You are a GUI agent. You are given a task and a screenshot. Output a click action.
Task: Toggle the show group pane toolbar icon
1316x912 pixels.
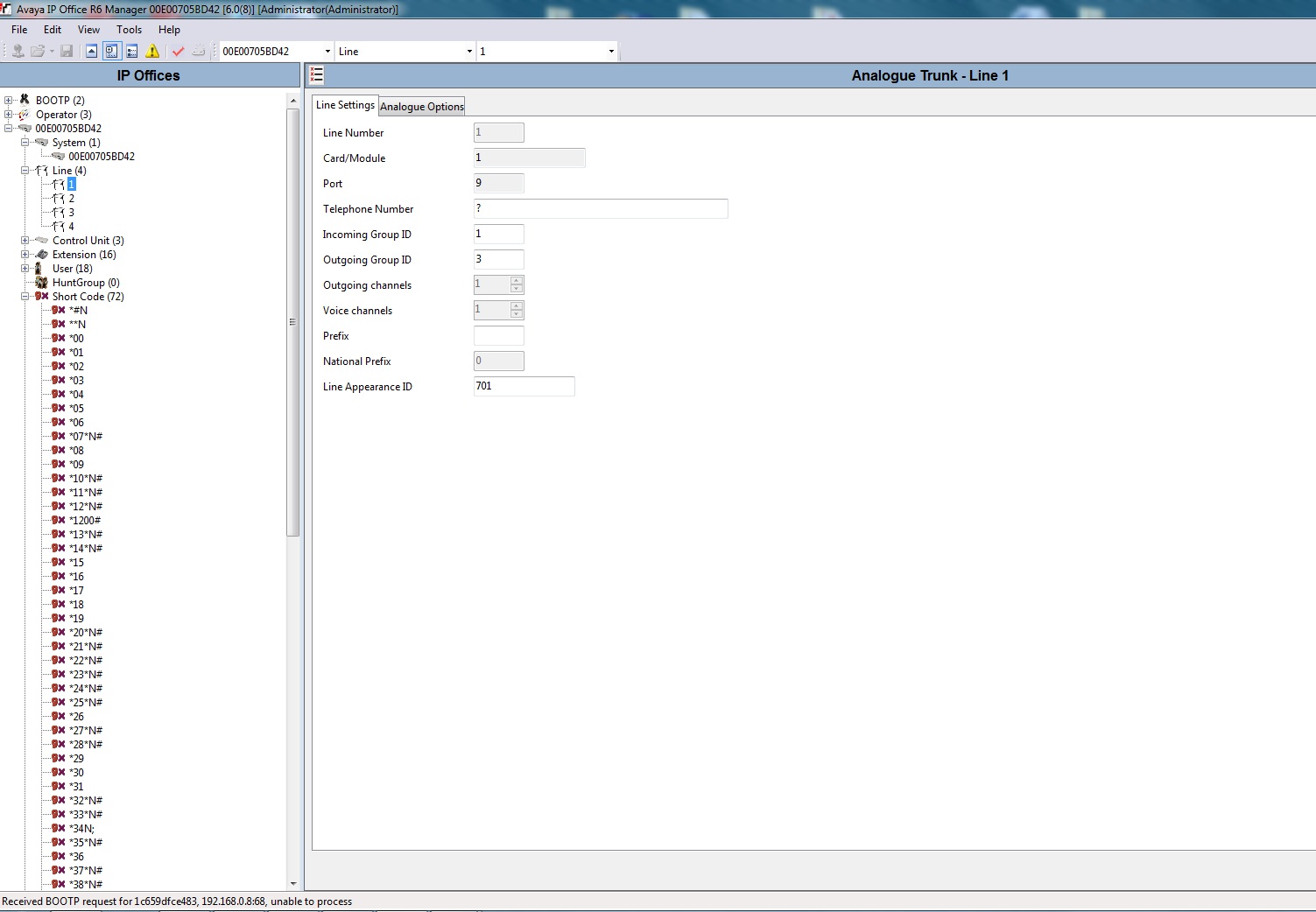click(x=131, y=51)
